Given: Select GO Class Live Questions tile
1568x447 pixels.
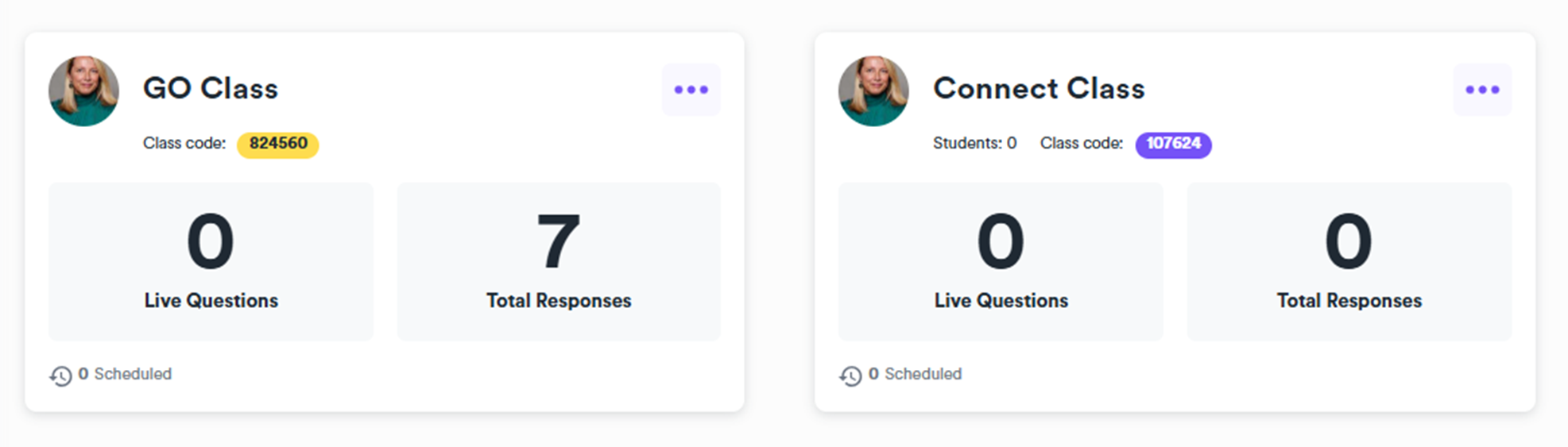Looking at the screenshot, I should (211, 261).
